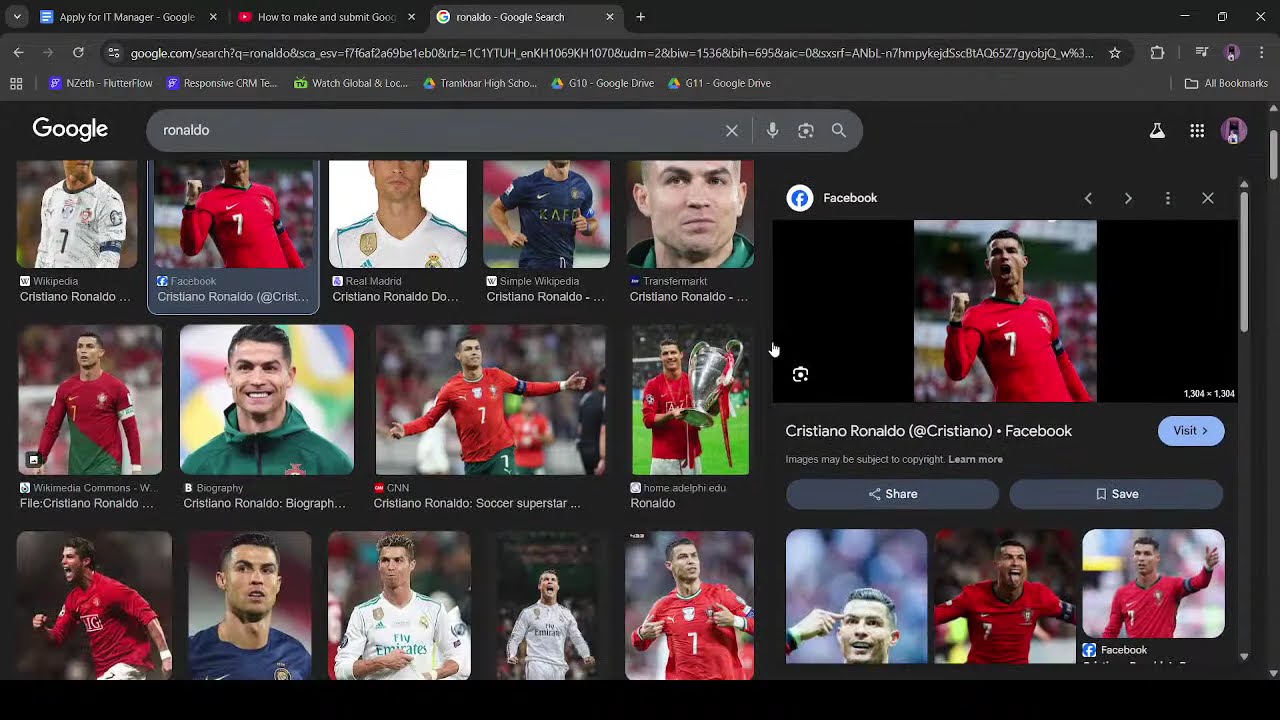
Task: Clear the ronaldo search query
Action: click(x=732, y=130)
